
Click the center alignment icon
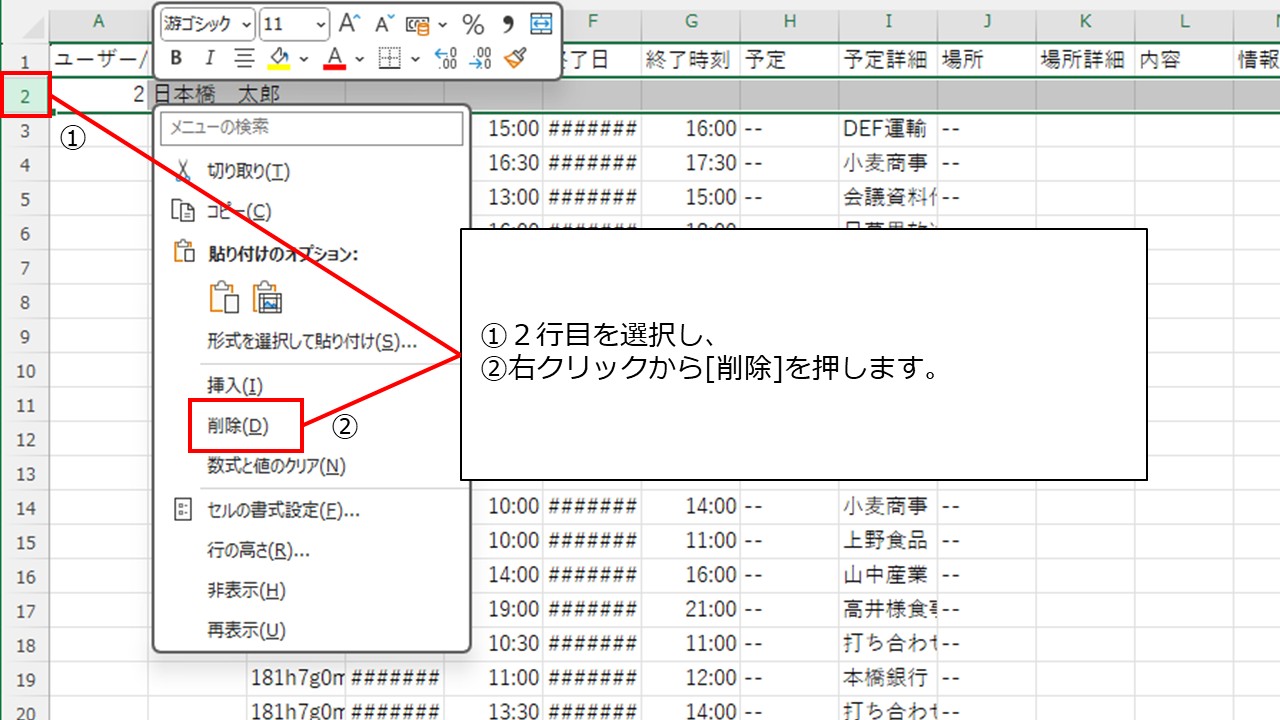243,59
